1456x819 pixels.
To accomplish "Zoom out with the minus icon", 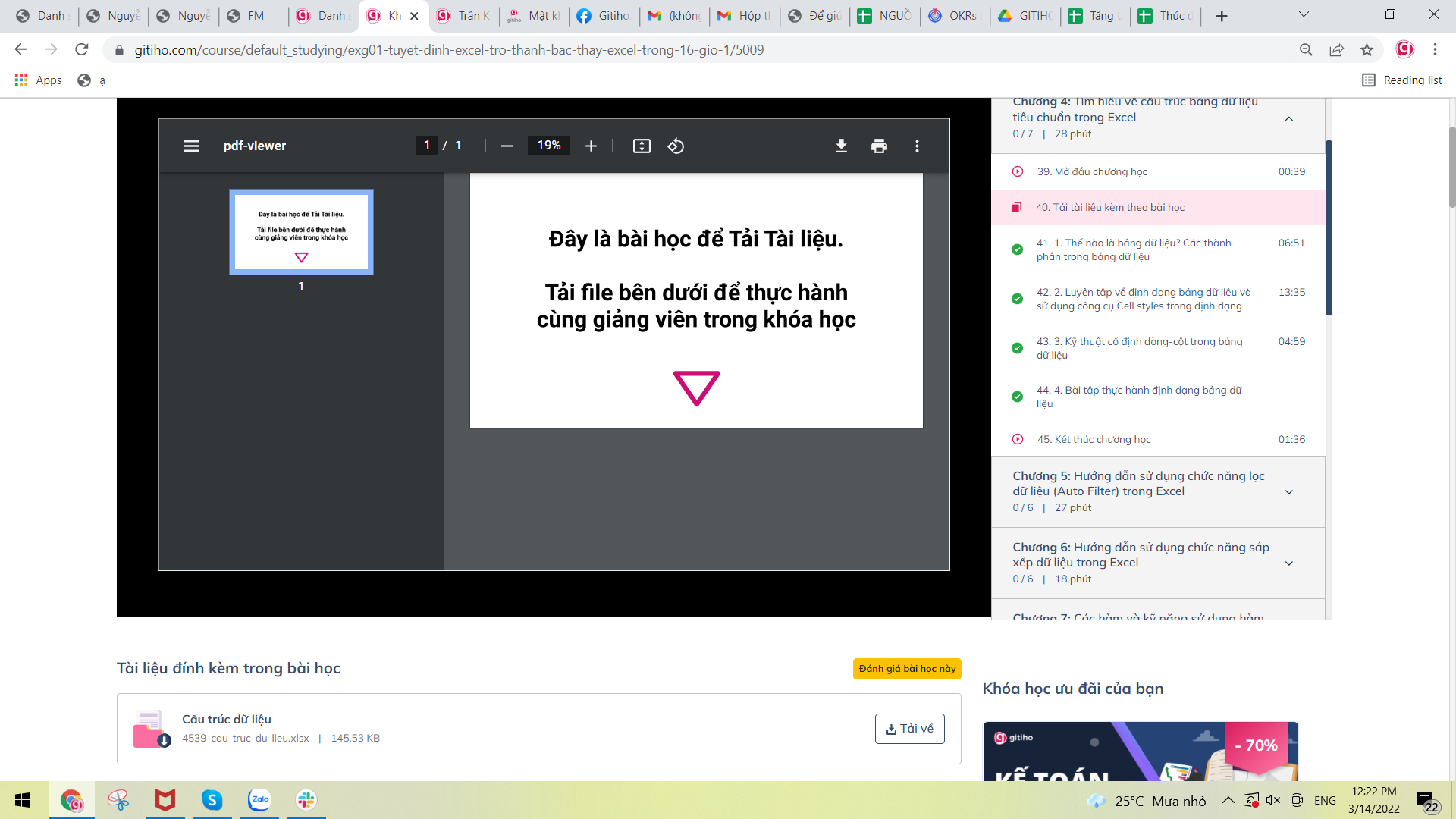I will click(507, 146).
